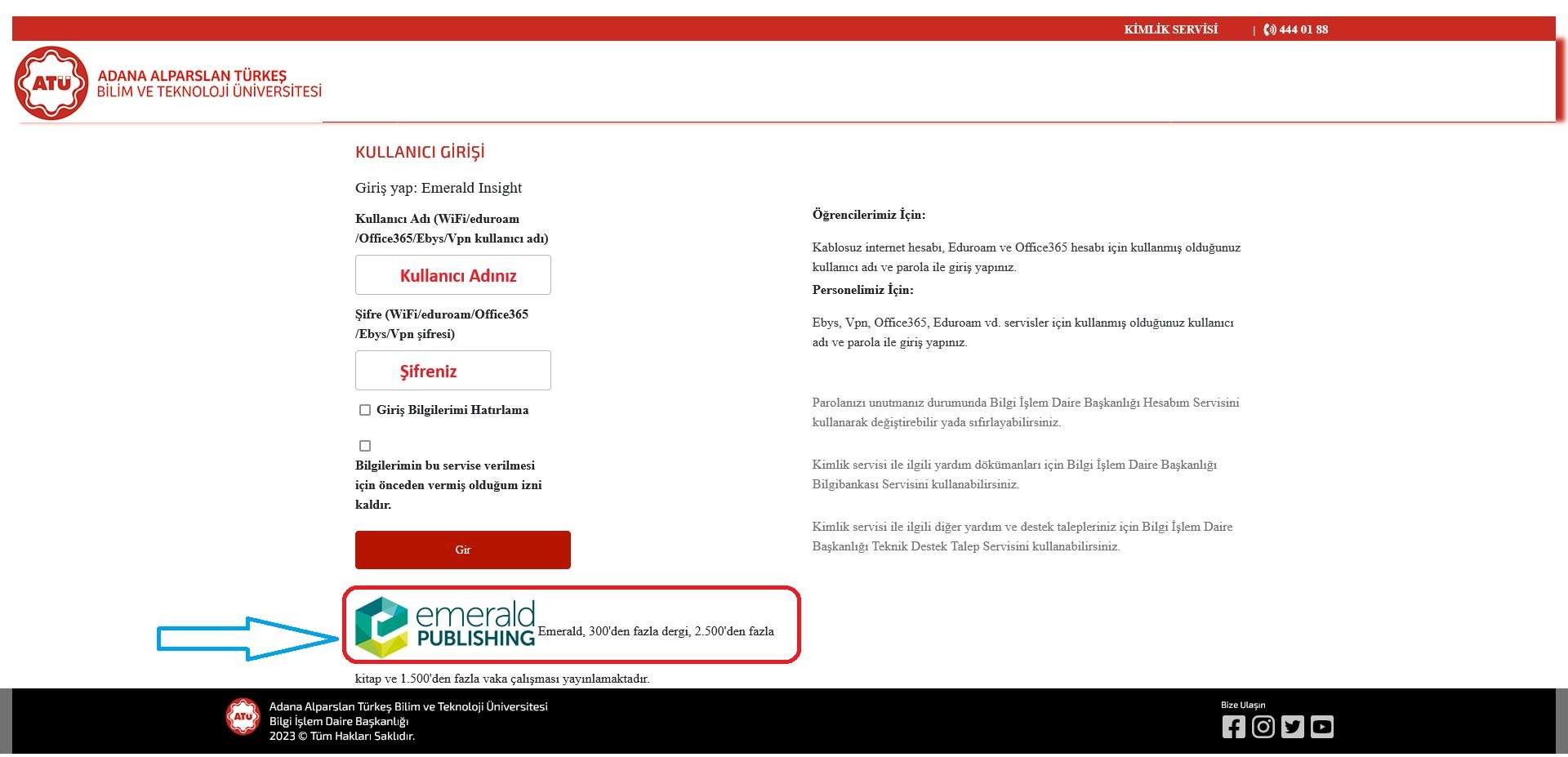
Task: Focus the Kullanıcı Adınız username field
Action: 453,275
